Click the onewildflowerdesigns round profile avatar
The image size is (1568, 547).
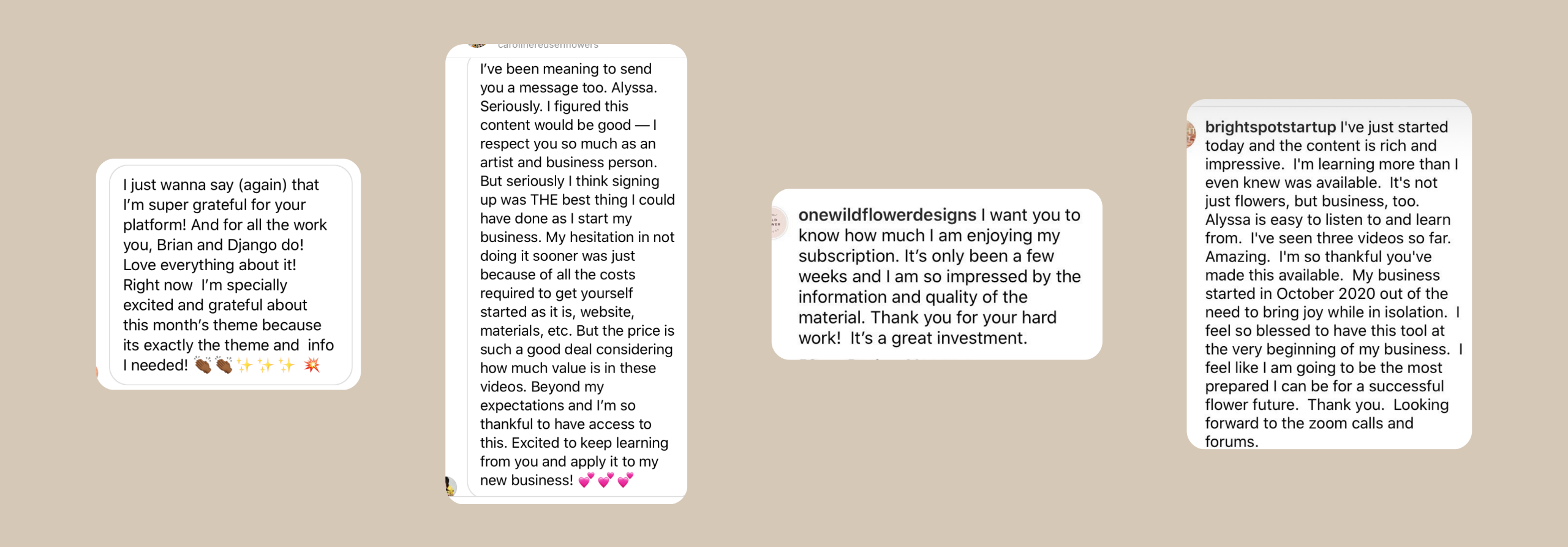(x=776, y=222)
